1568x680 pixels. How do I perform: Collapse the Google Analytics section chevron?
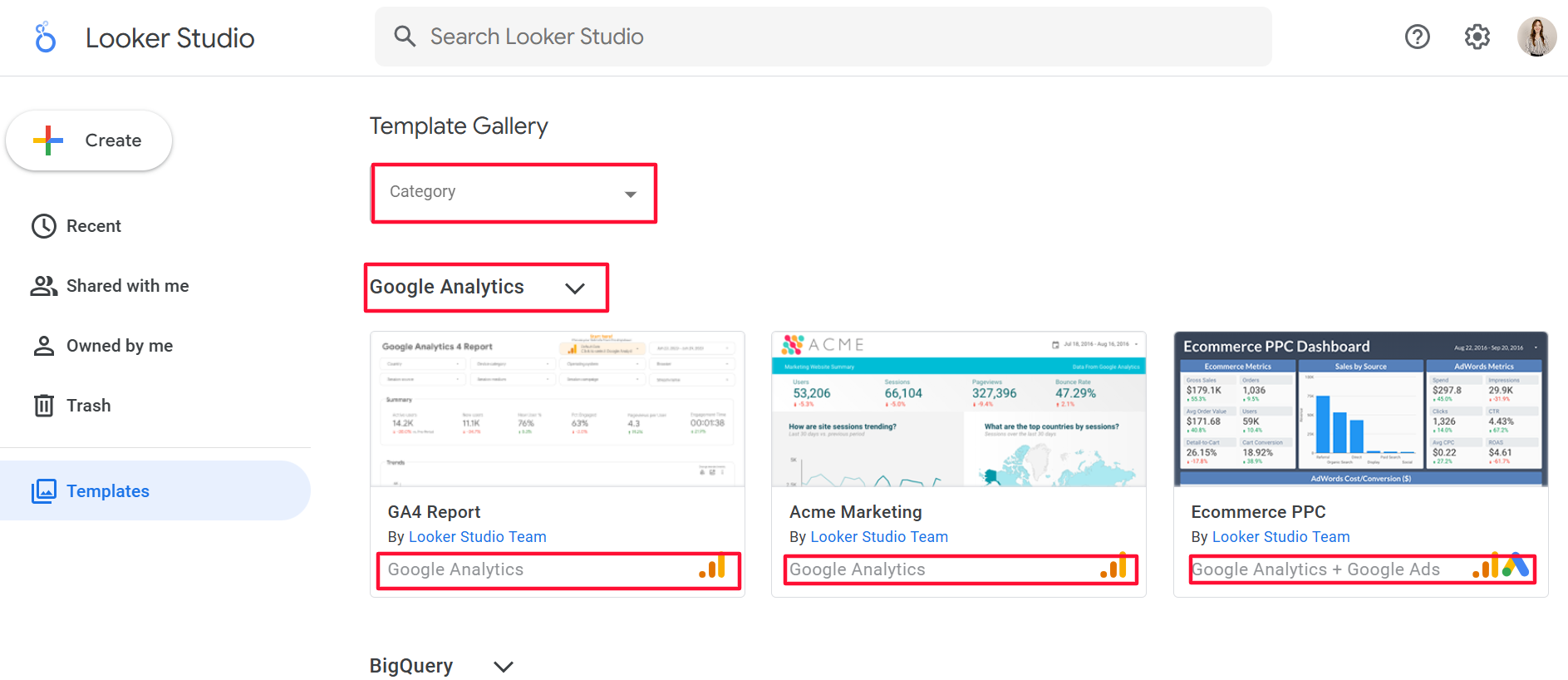coord(575,288)
